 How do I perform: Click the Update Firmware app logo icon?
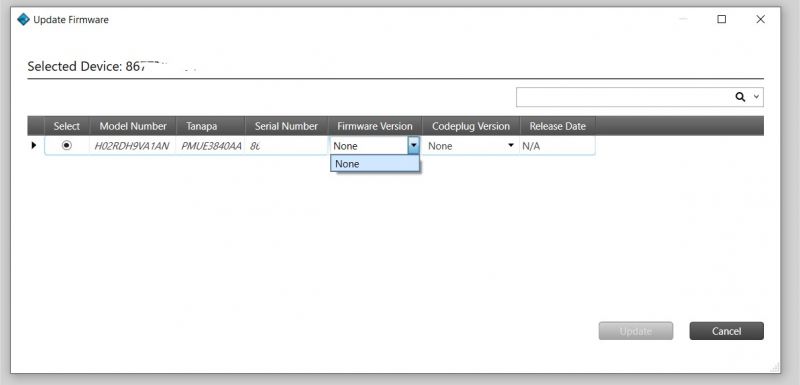click(23, 20)
